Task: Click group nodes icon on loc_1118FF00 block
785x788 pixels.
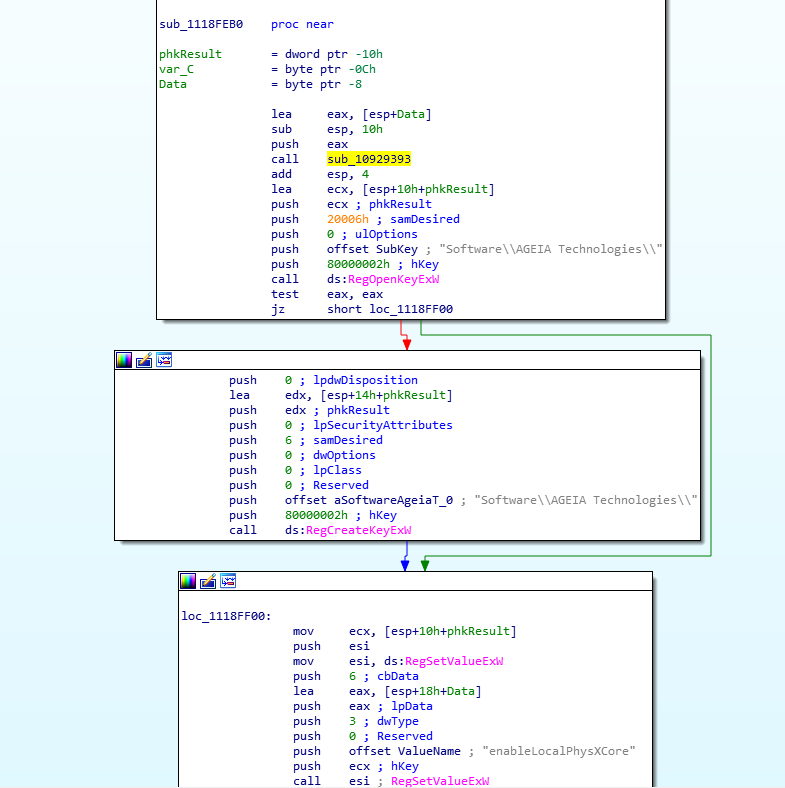Action: [228, 581]
